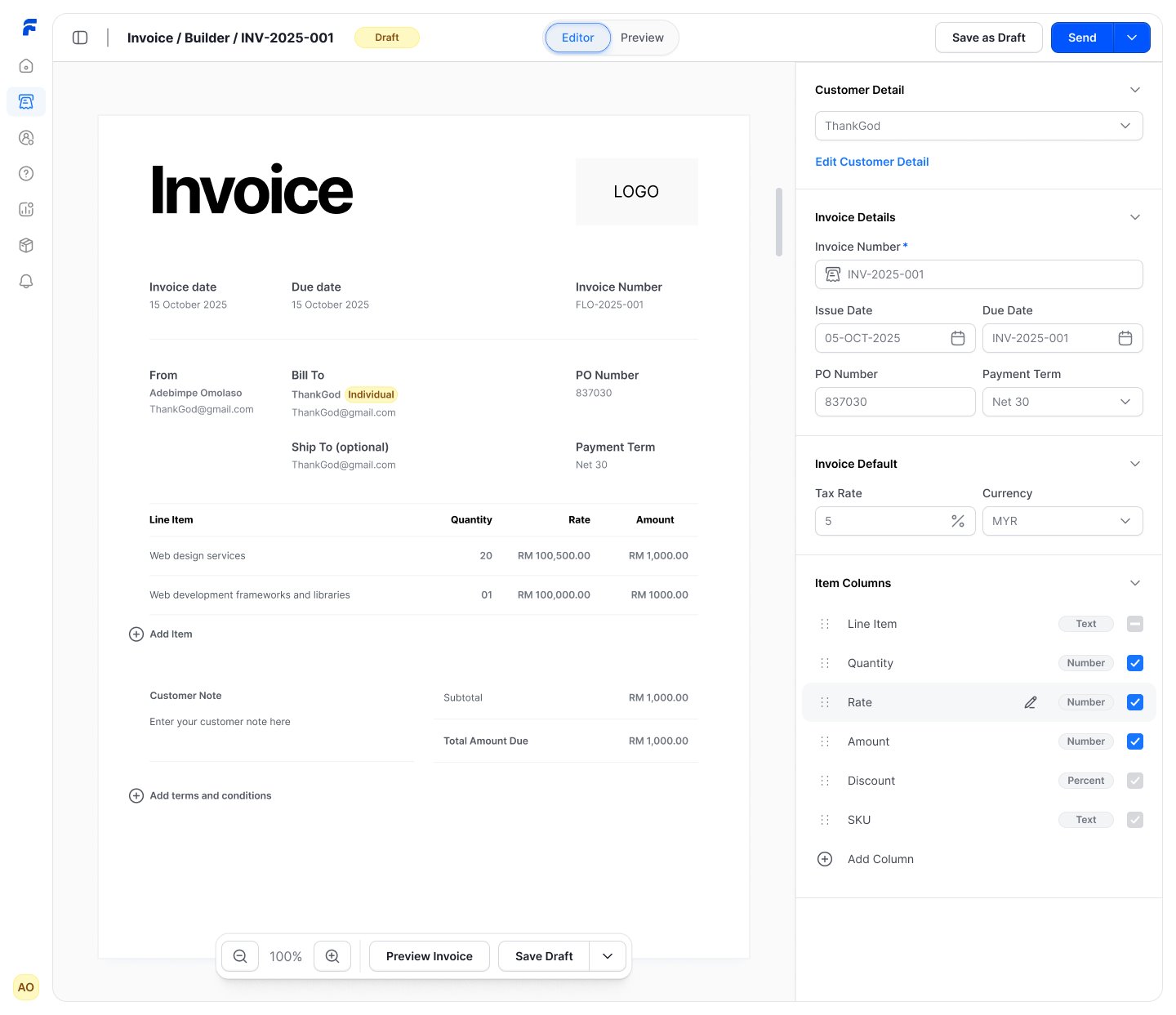Open the Customers icon in the sidebar

click(x=26, y=138)
